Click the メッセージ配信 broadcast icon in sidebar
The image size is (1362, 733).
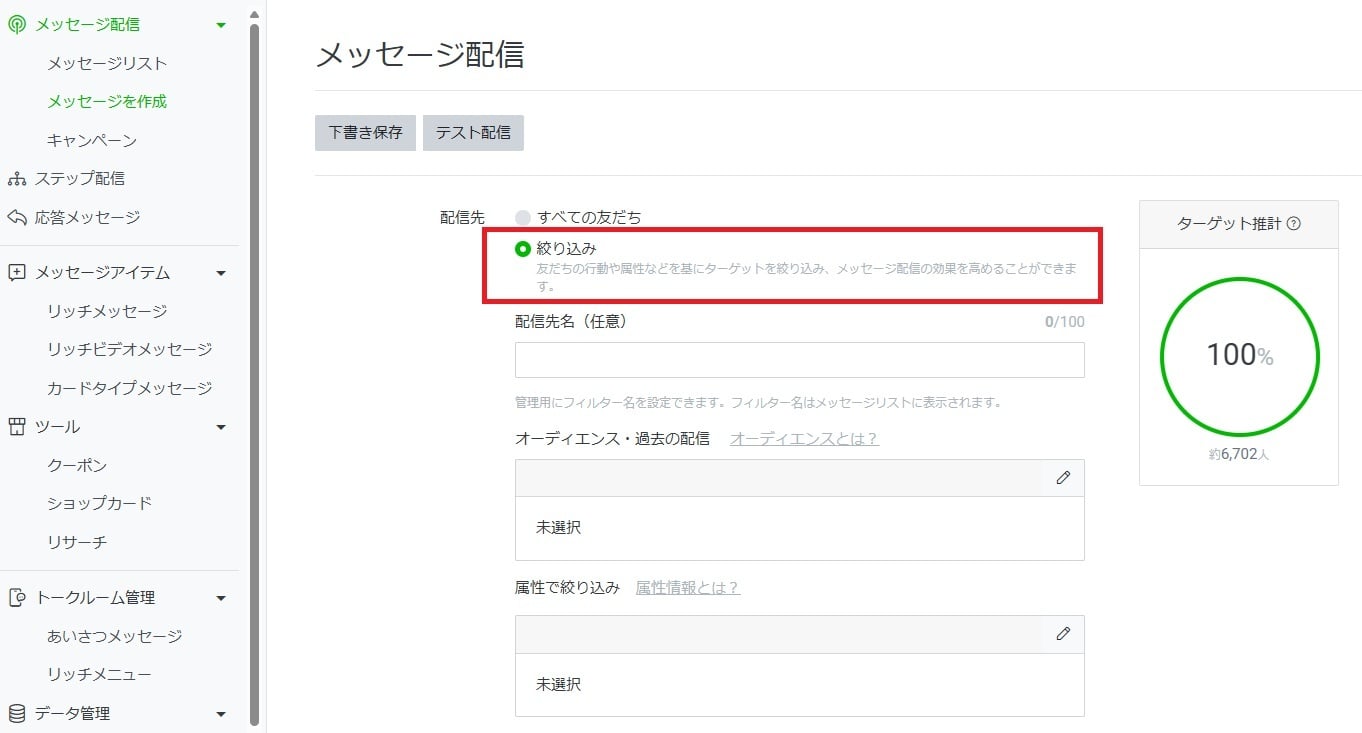tap(18, 23)
